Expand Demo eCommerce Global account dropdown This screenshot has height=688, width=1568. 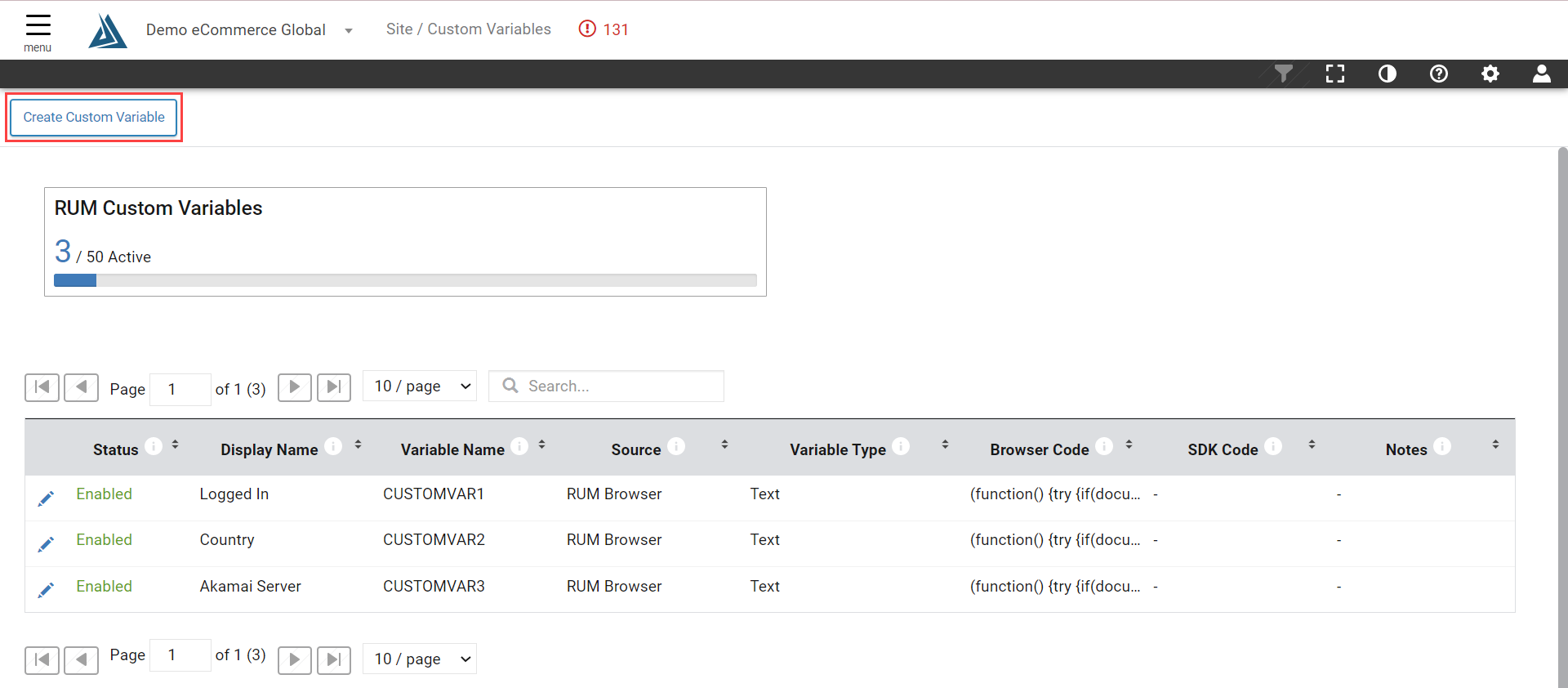point(349,31)
